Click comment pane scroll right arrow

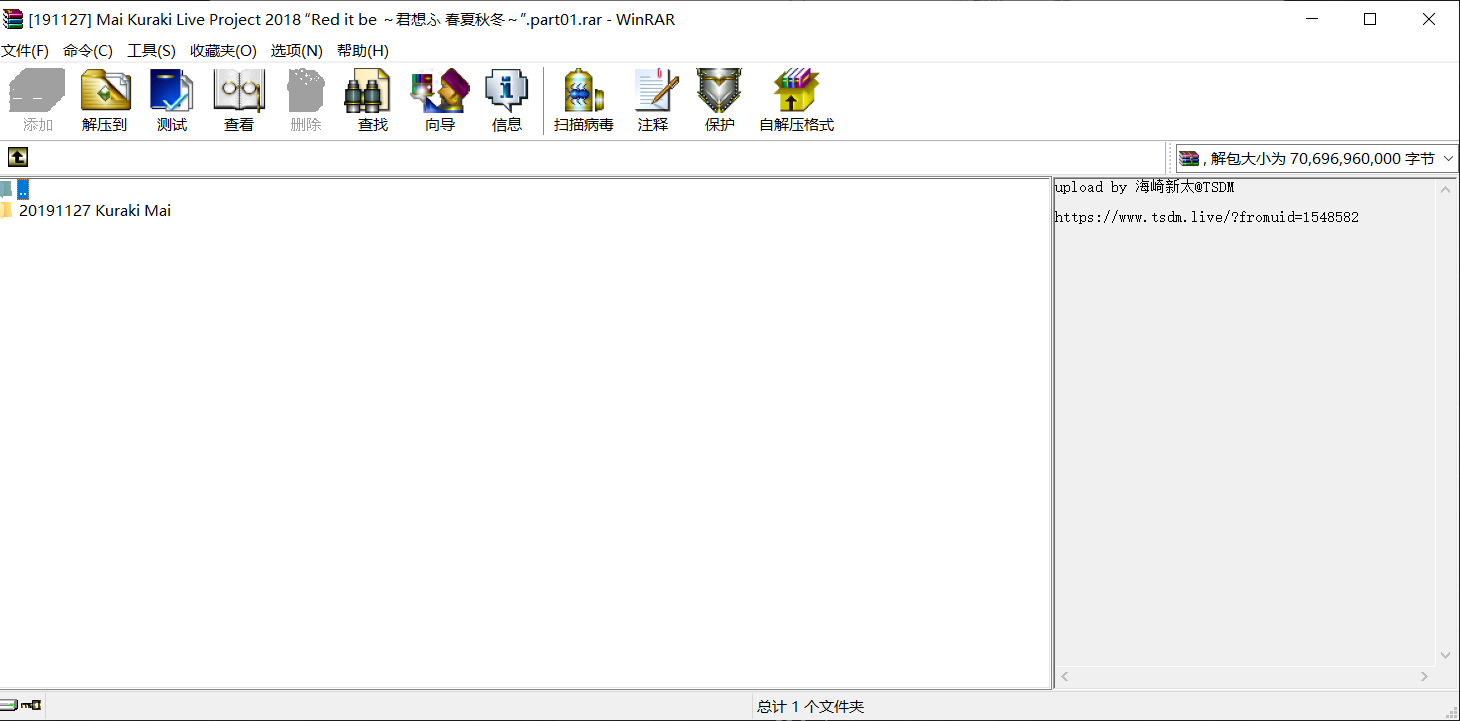(x=1425, y=677)
